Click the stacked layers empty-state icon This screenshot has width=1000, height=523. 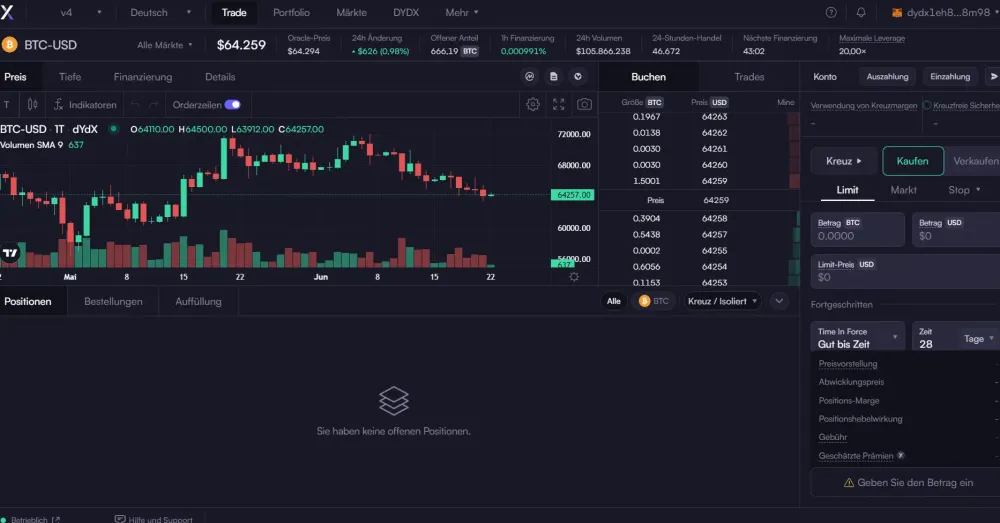pos(393,401)
